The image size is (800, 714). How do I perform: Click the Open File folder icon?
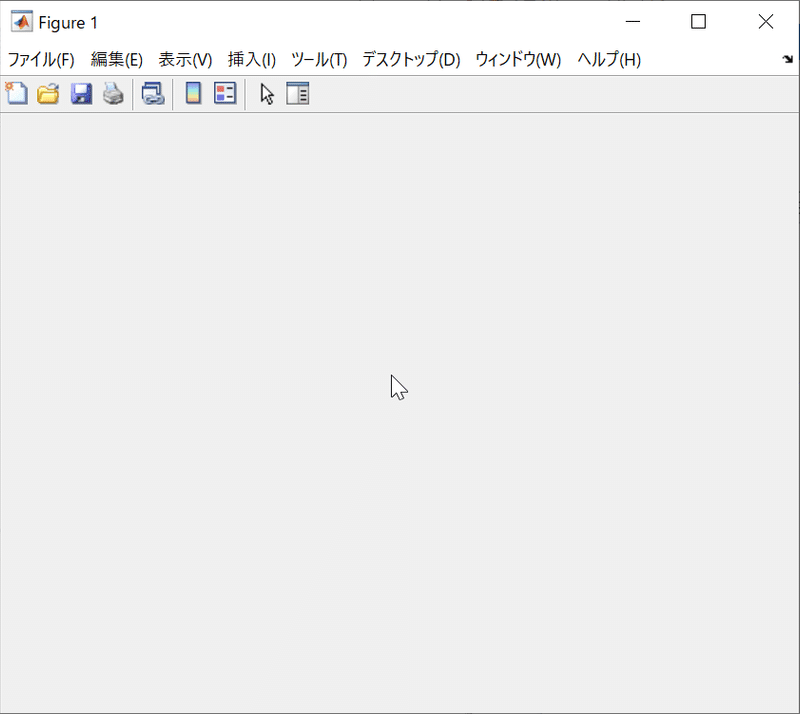[x=48, y=93]
